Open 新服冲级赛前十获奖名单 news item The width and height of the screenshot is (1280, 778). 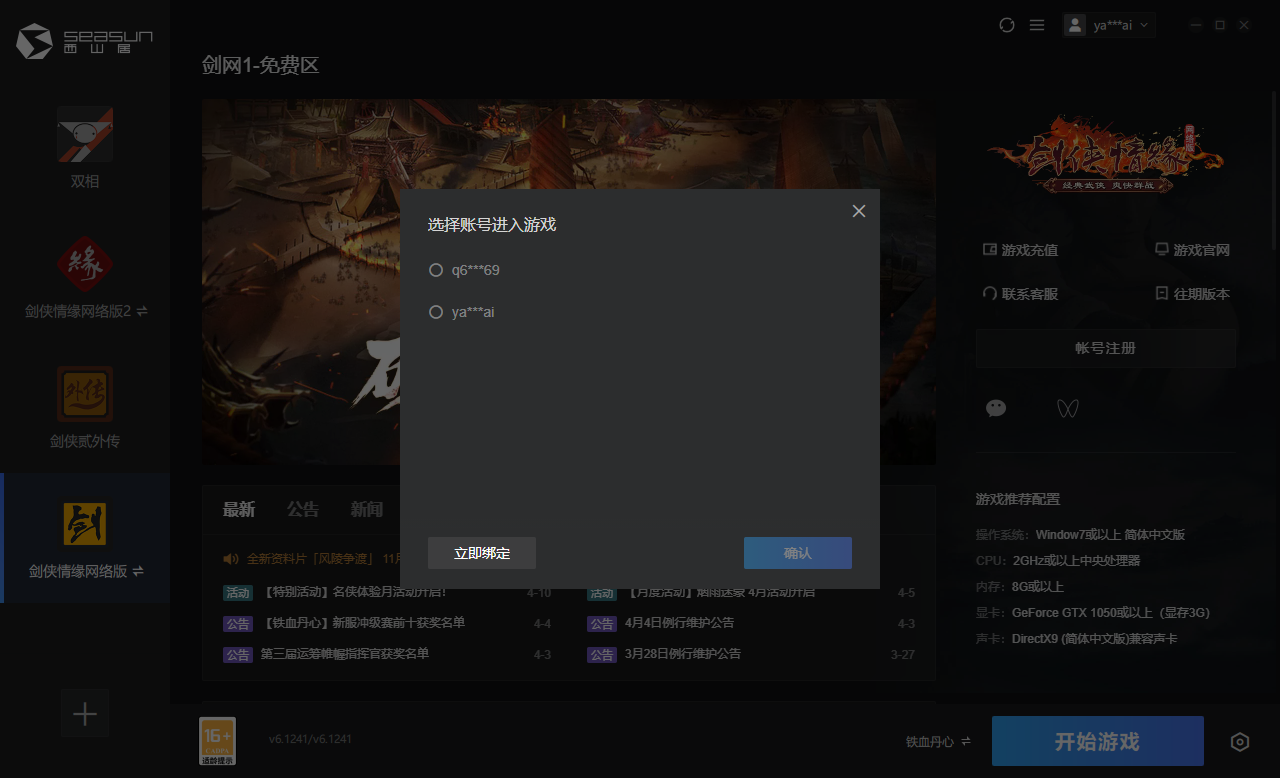[363, 623]
